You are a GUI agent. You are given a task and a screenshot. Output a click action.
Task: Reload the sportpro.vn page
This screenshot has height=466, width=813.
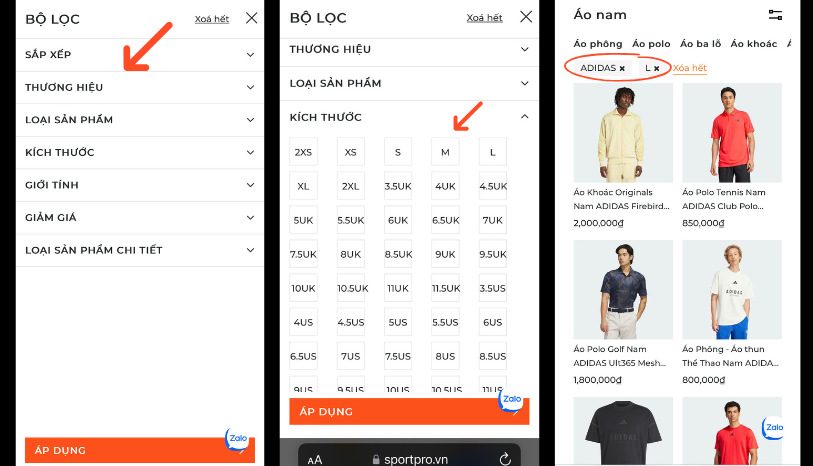(505, 459)
